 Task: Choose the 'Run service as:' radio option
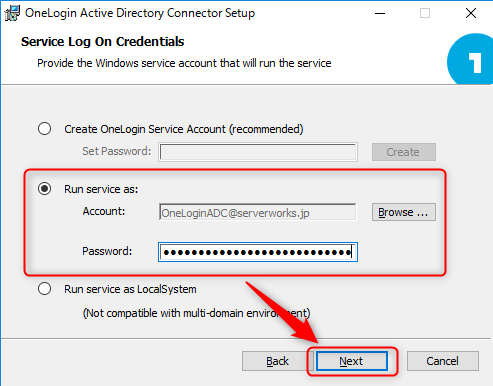[44, 189]
